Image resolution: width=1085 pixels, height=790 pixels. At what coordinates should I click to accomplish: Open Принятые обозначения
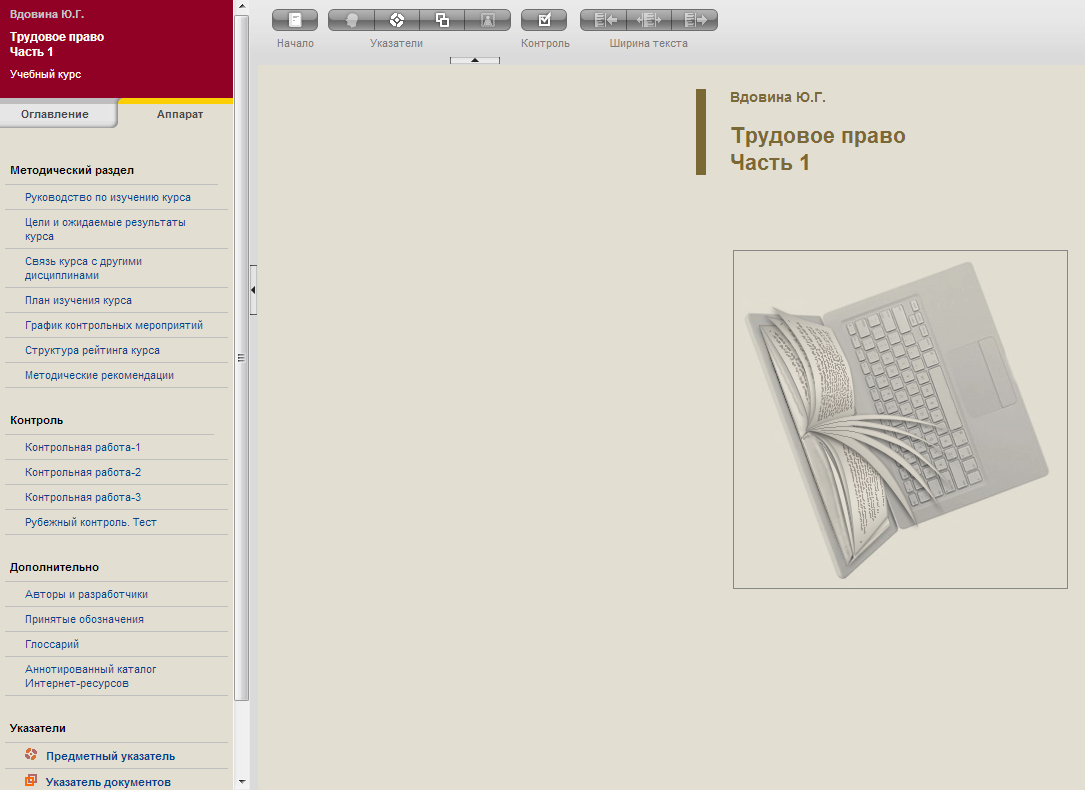coord(84,619)
